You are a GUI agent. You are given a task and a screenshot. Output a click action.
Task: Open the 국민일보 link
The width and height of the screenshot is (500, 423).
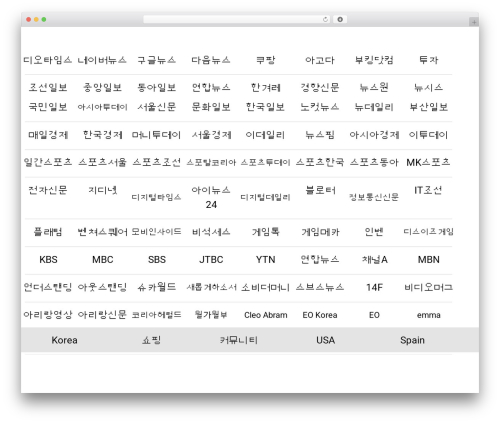pyautogui.click(x=48, y=107)
